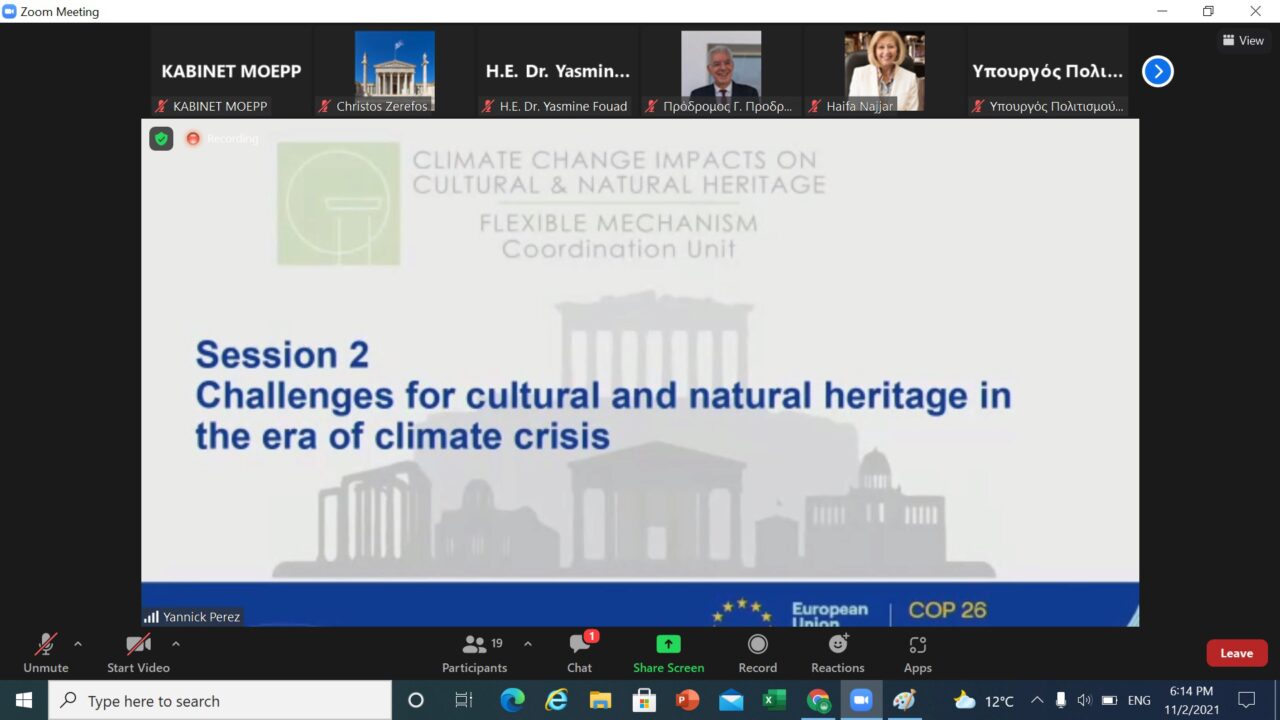
Task: Open the Zoom Apps panel
Action: coord(917,645)
